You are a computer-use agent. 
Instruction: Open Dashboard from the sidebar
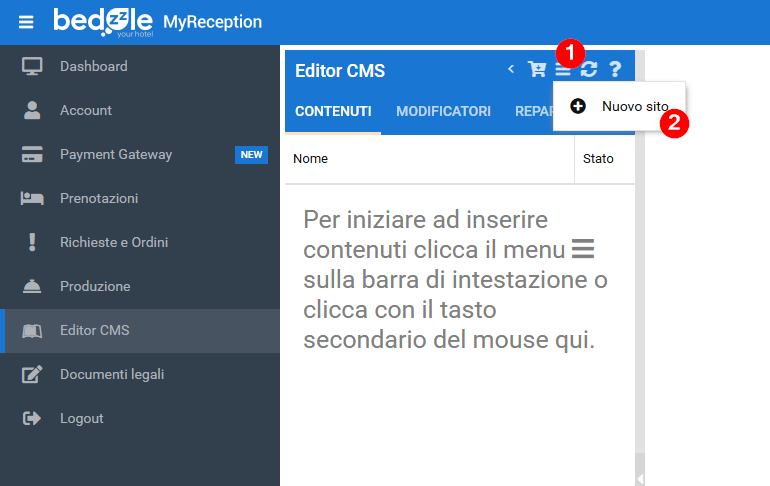click(93, 67)
